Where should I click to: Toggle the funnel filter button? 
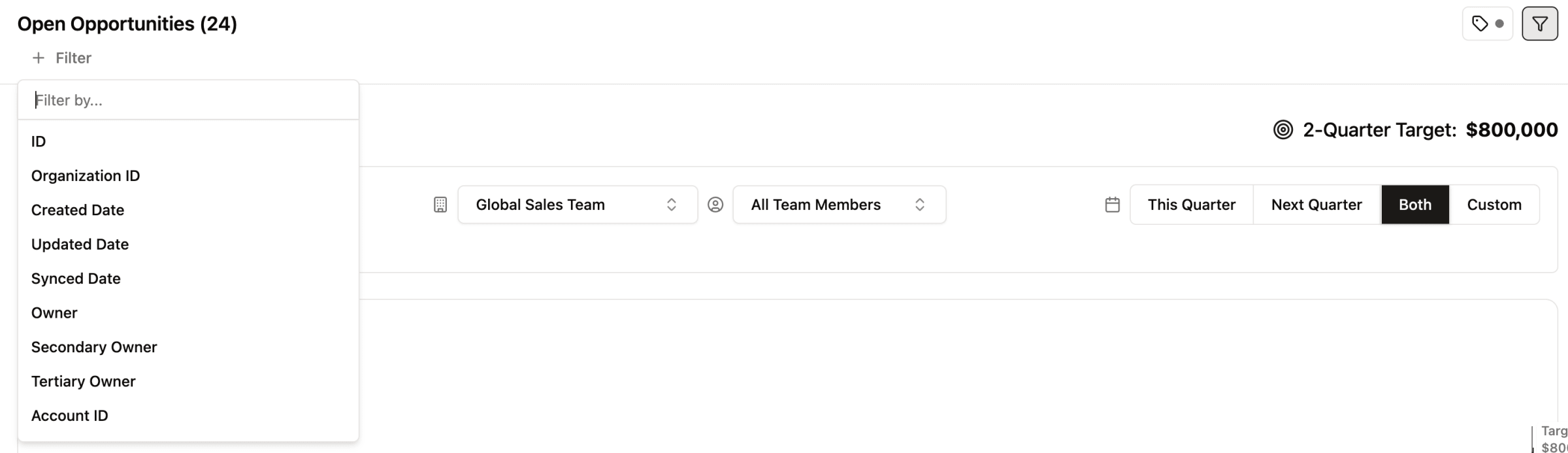click(x=1540, y=24)
